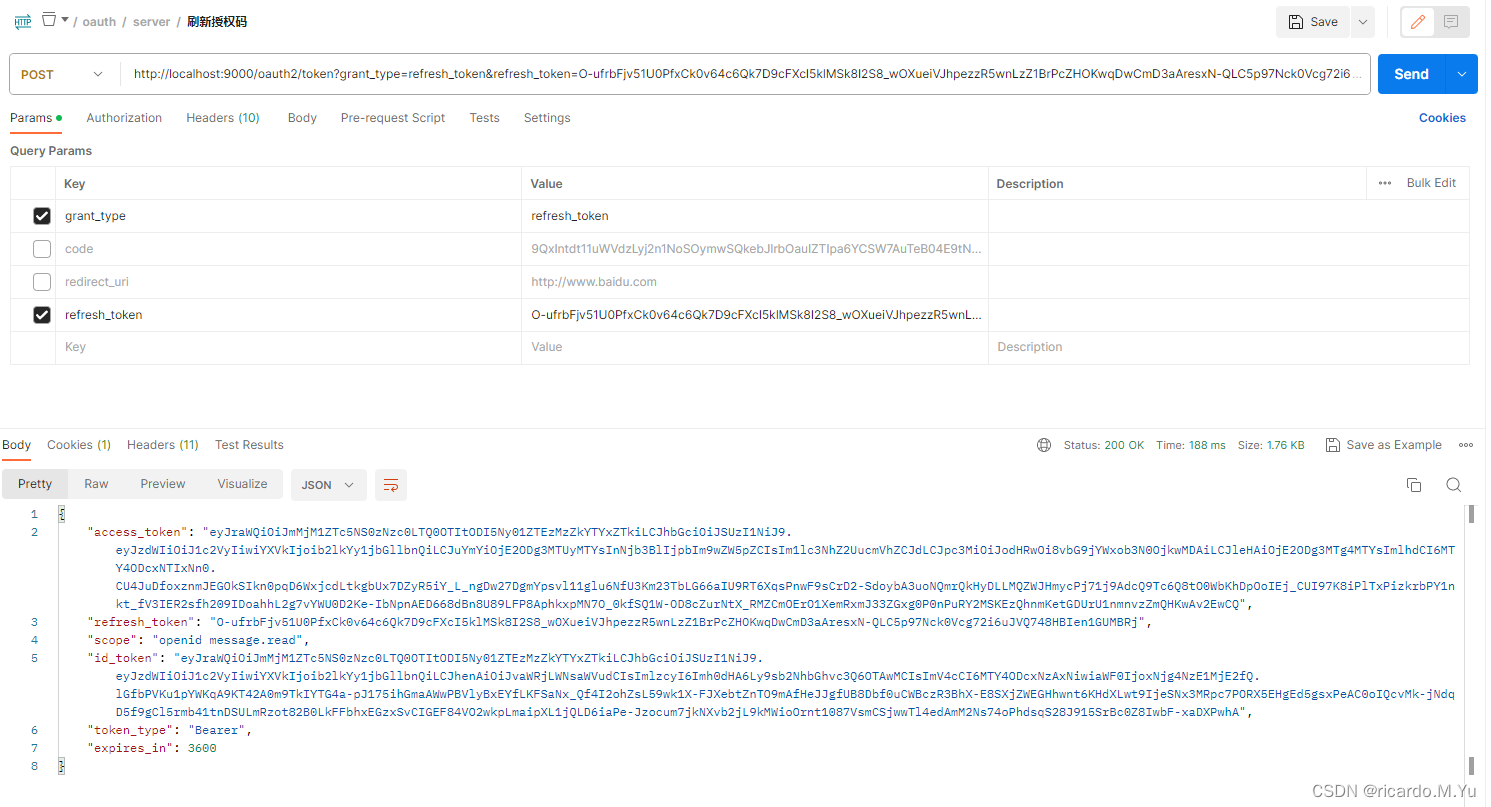The width and height of the screenshot is (1491, 807).
Task: Open the JSON format dropdown
Action: click(x=329, y=485)
